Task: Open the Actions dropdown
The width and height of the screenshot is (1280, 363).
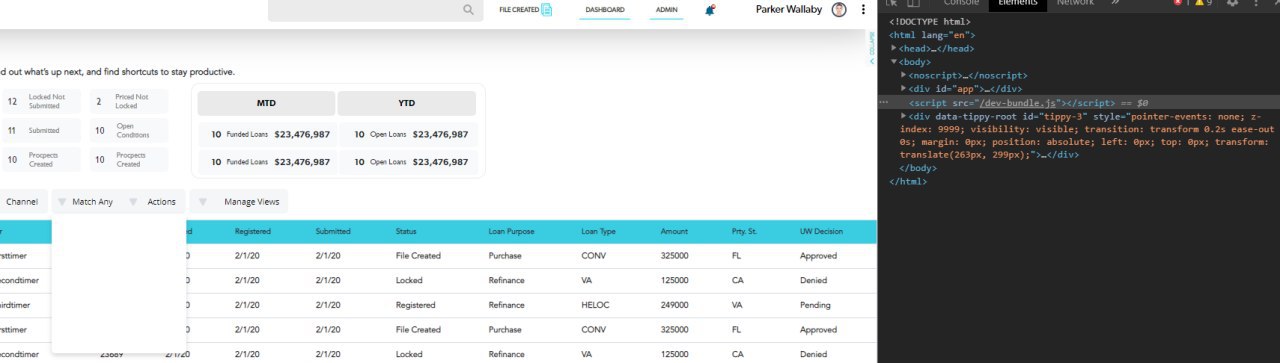Action: 153,202
